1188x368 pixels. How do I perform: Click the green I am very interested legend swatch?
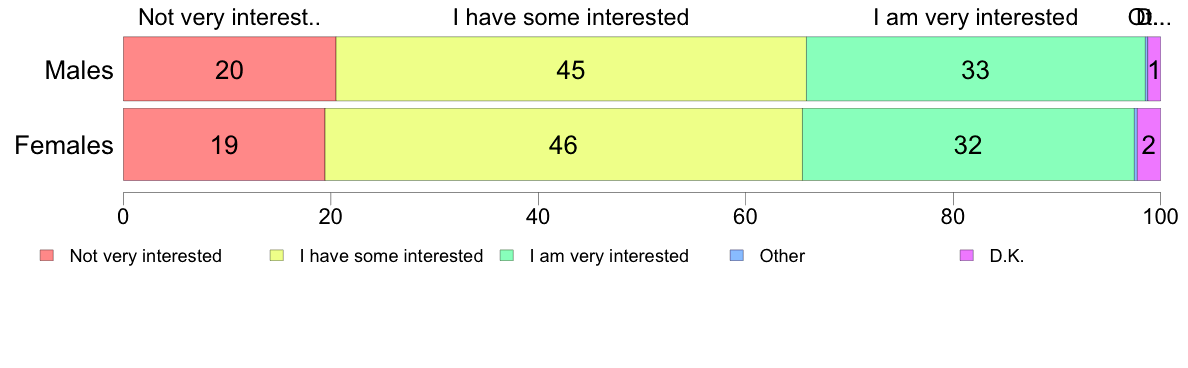point(508,256)
